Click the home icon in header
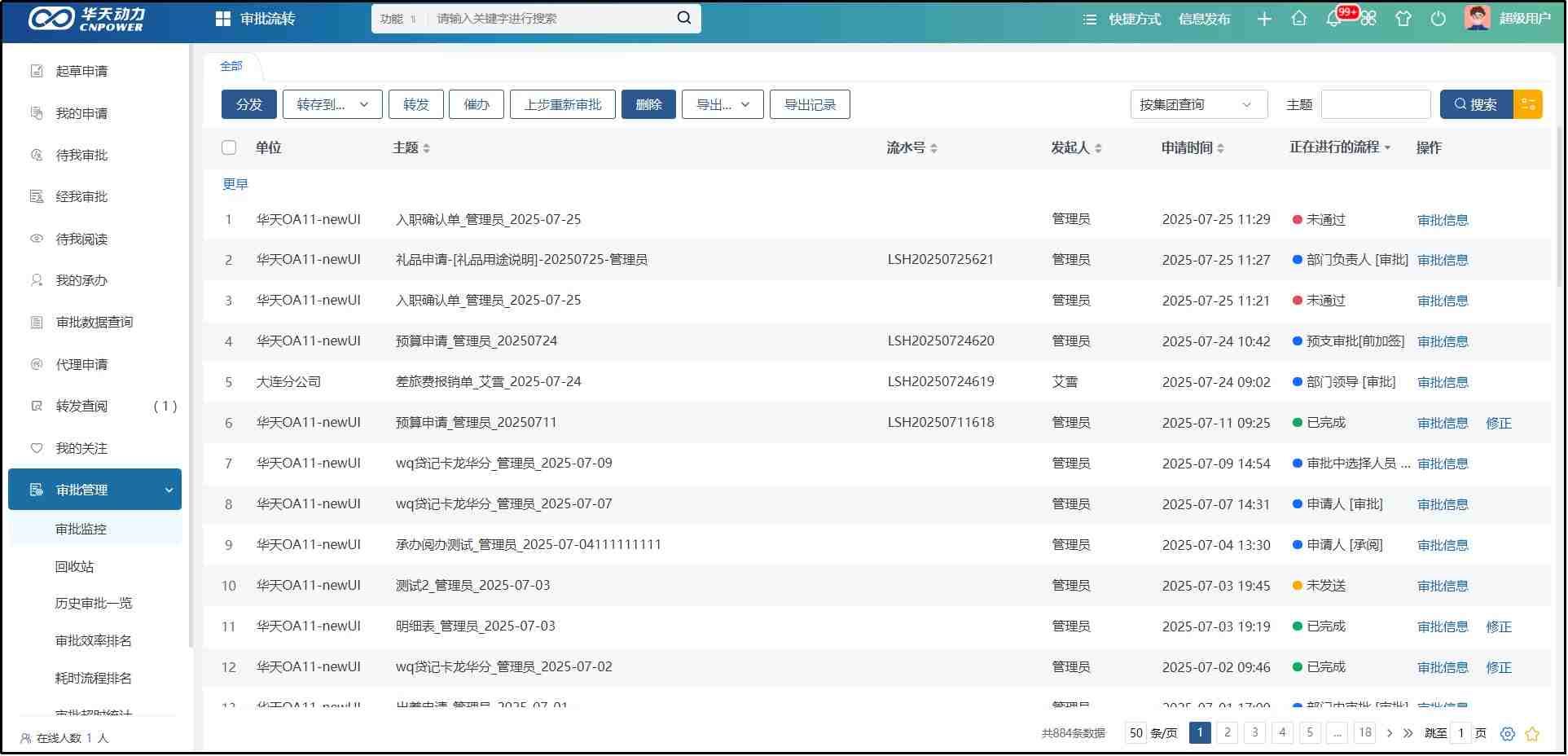The height and width of the screenshot is (756, 1568). coord(1299,19)
